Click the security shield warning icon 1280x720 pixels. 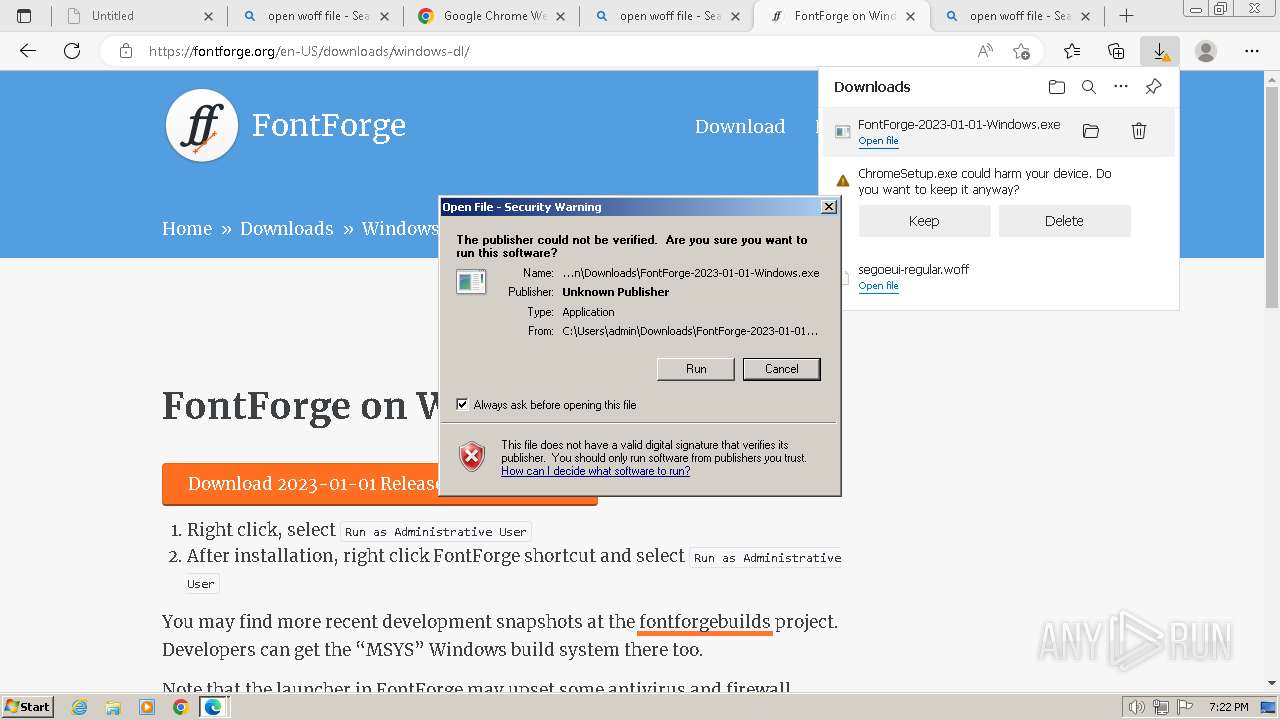pyautogui.click(x=472, y=457)
